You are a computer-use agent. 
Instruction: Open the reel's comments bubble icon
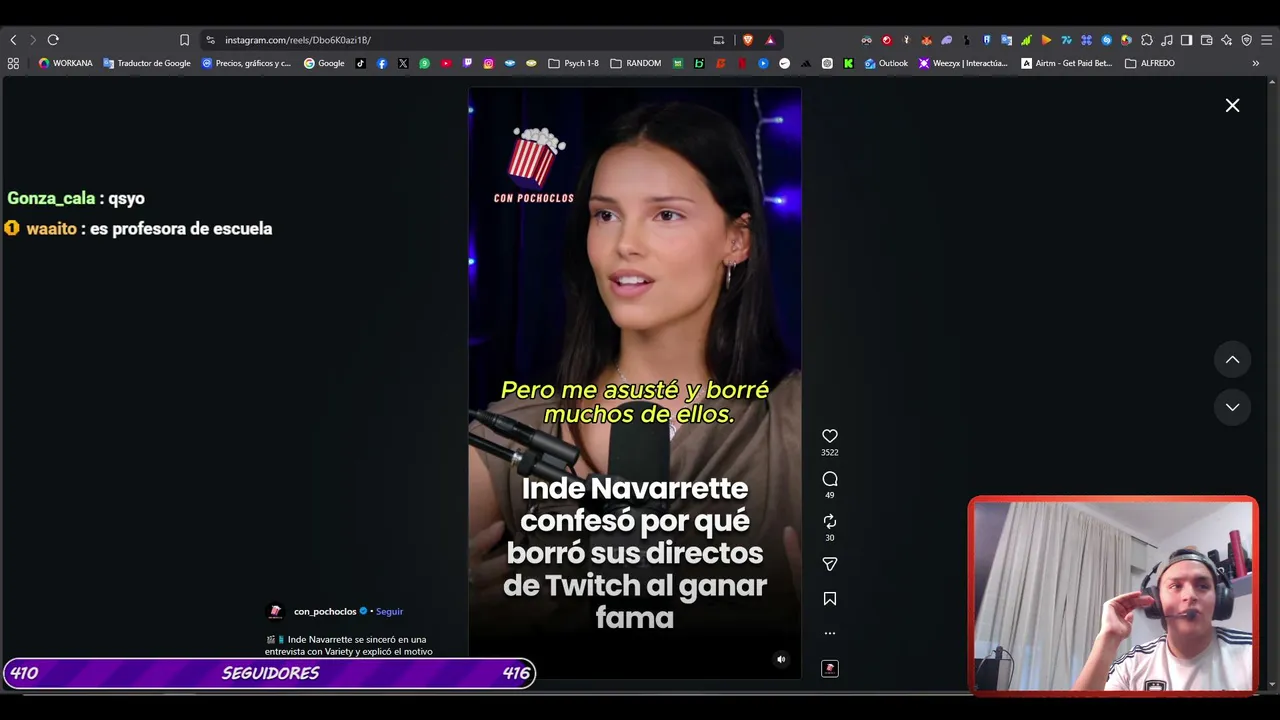[830, 479]
